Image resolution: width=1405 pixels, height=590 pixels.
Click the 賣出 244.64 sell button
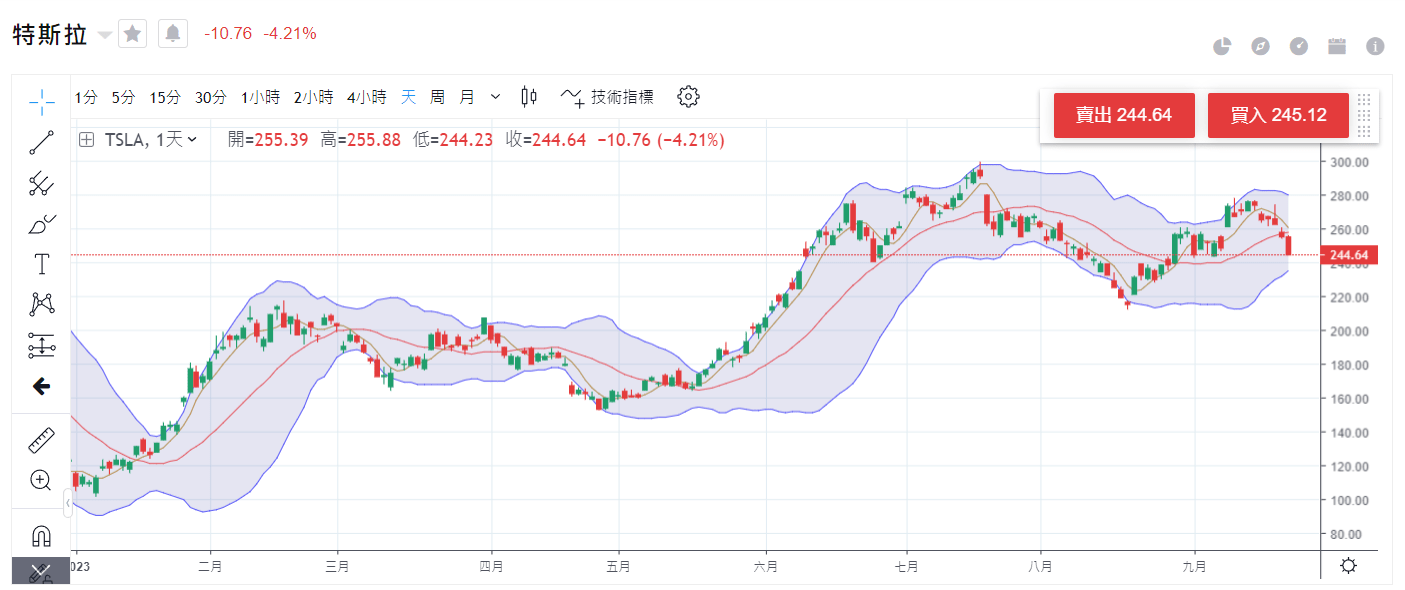pos(1123,115)
